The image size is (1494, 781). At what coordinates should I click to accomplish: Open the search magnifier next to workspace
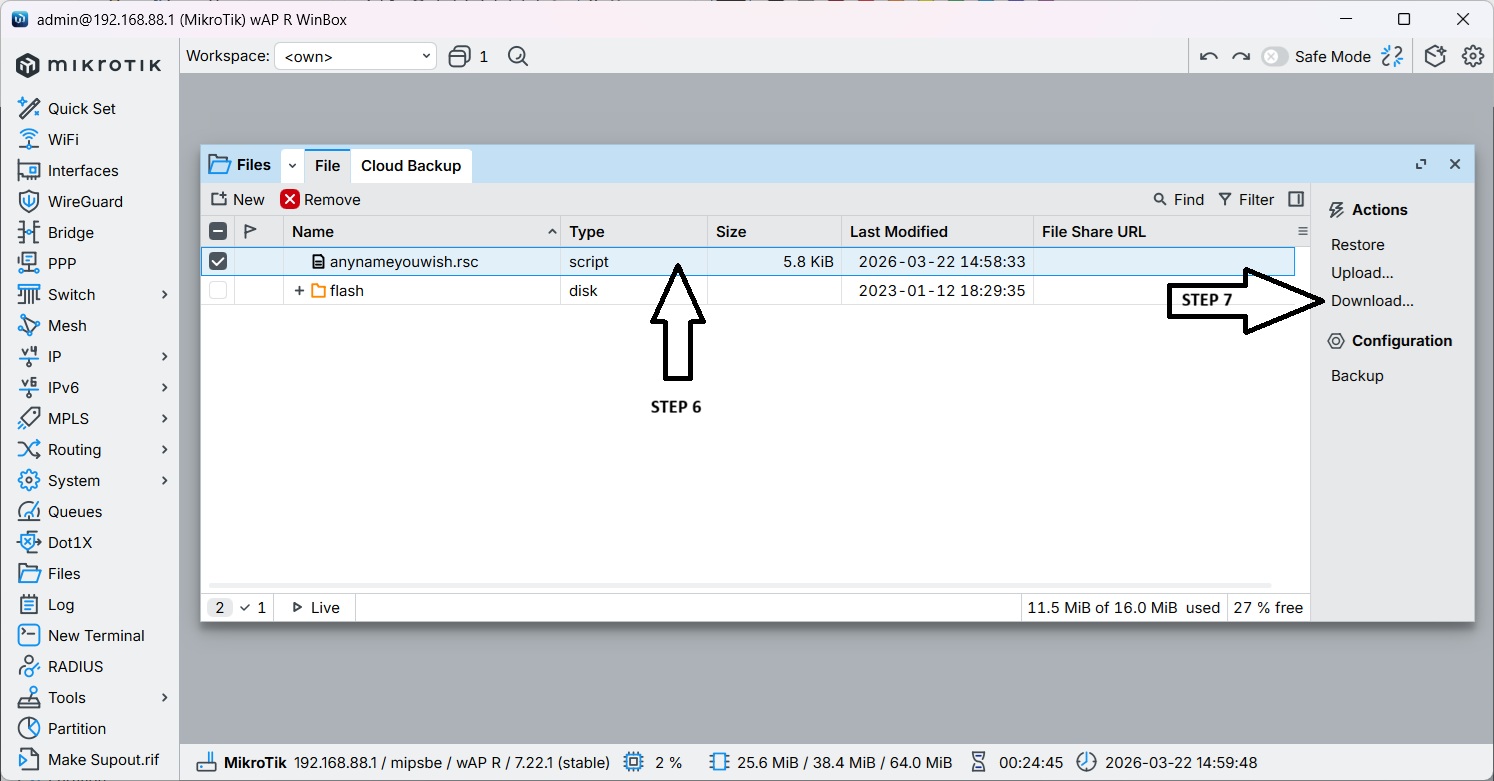517,56
